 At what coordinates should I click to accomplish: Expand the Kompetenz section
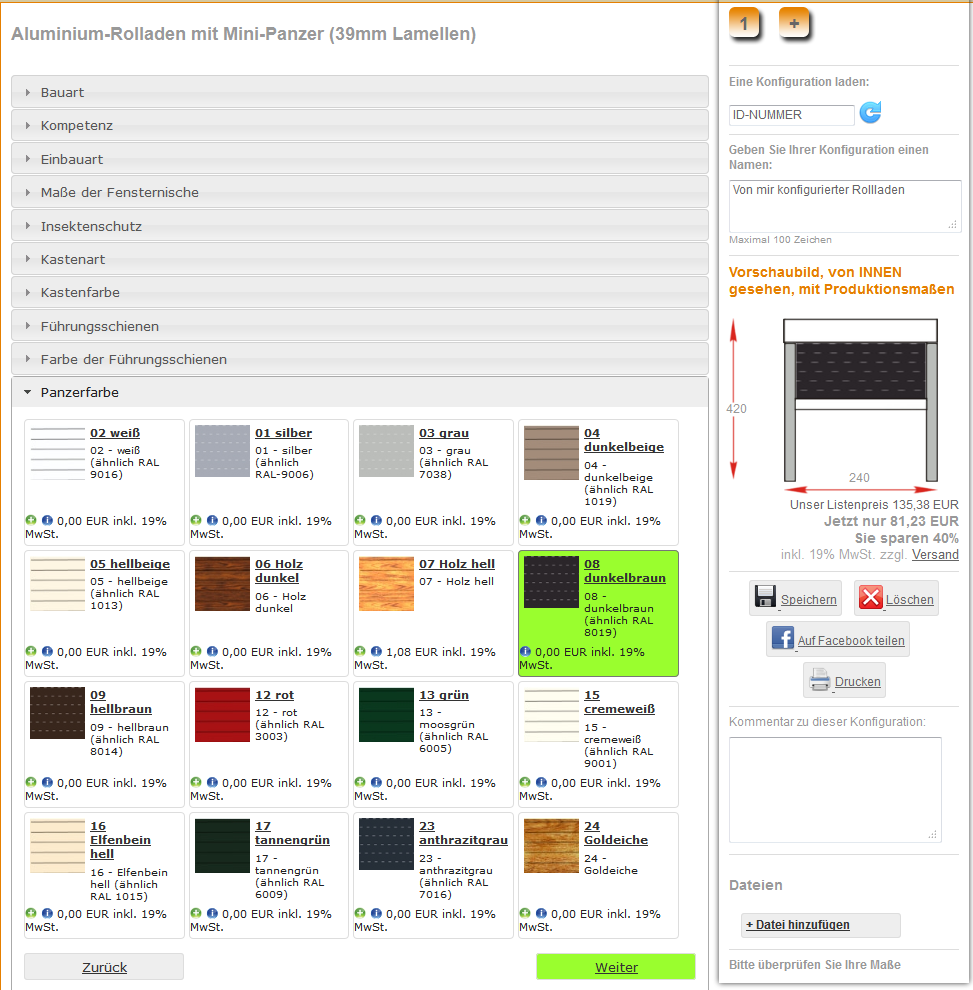(x=359, y=125)
